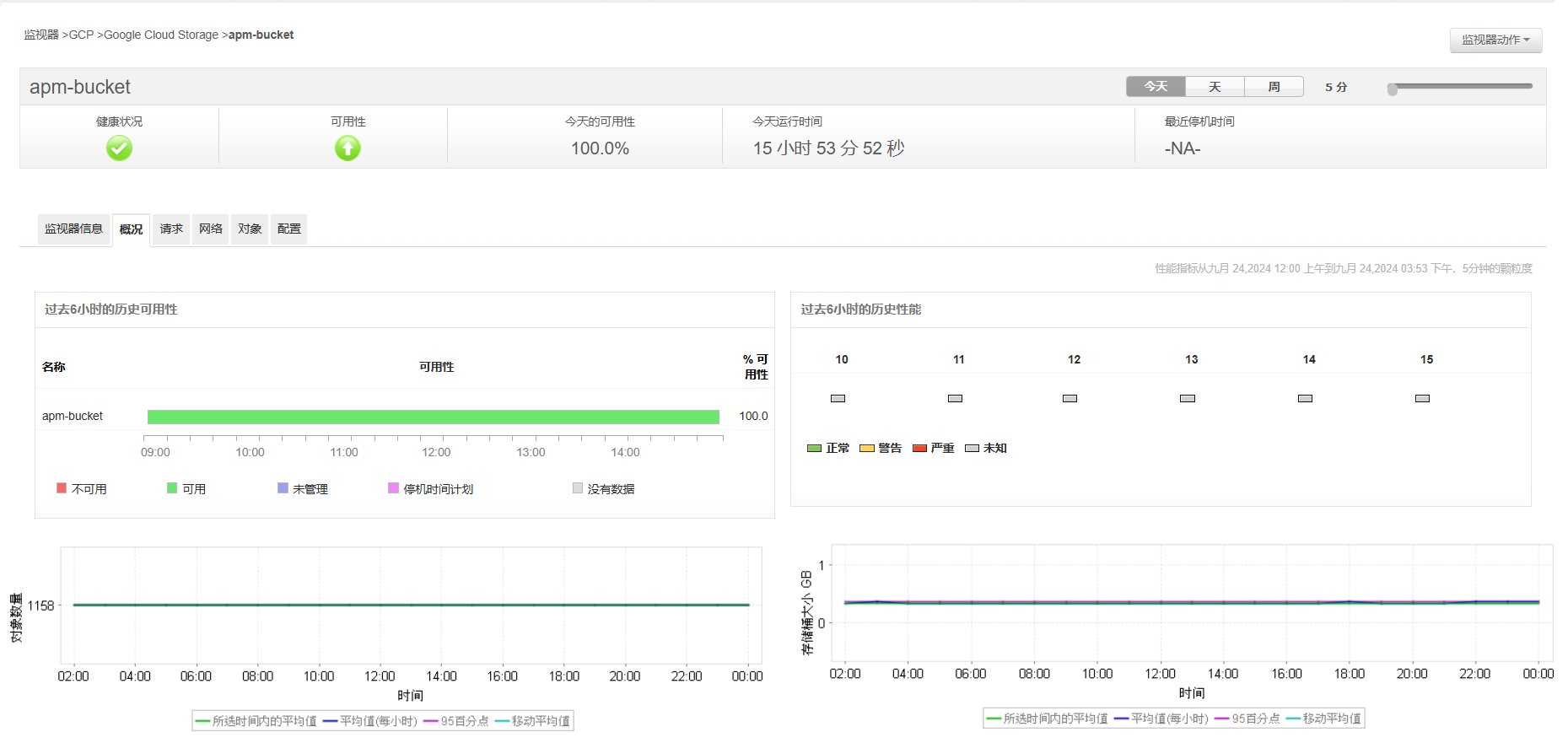Click hour 10 performance status box
Image resolution: width=1568 pixels, height=743 pixels.
pyautogui.click(x=838, y=398)
